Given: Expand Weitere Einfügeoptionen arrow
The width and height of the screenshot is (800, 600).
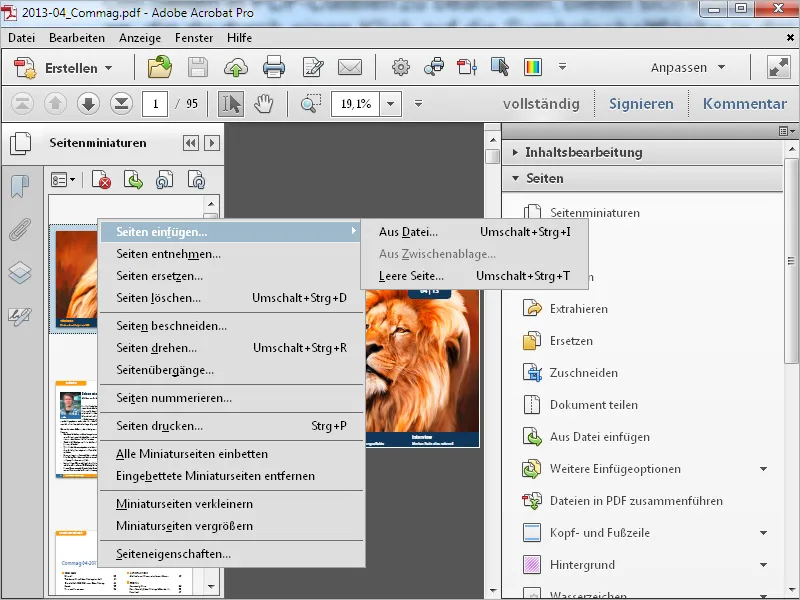Looking at the screenshot, I should pos(763,469).
